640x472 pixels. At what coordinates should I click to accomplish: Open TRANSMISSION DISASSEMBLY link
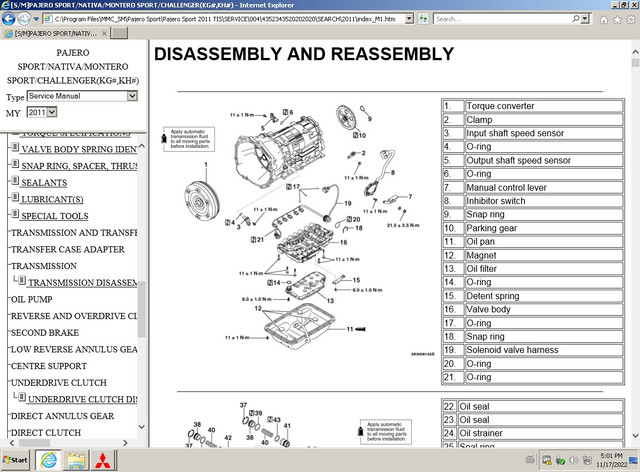[82, 283]
